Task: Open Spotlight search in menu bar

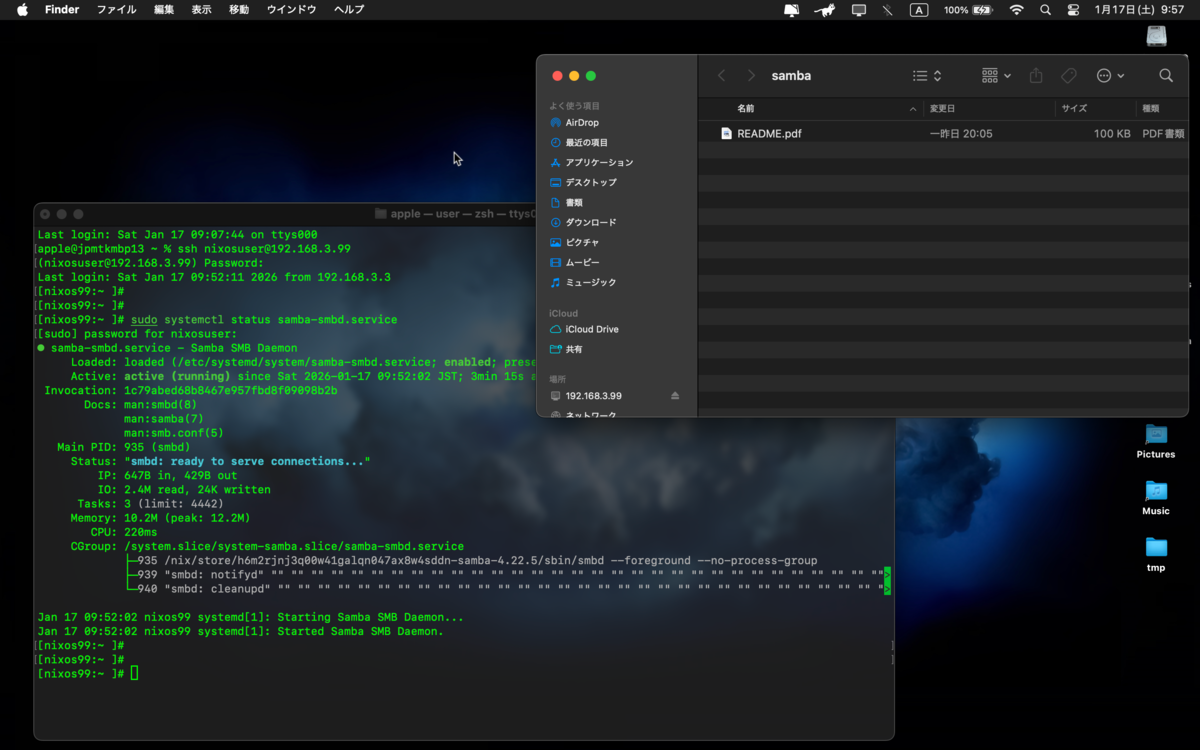Action: click(1045, 10)
